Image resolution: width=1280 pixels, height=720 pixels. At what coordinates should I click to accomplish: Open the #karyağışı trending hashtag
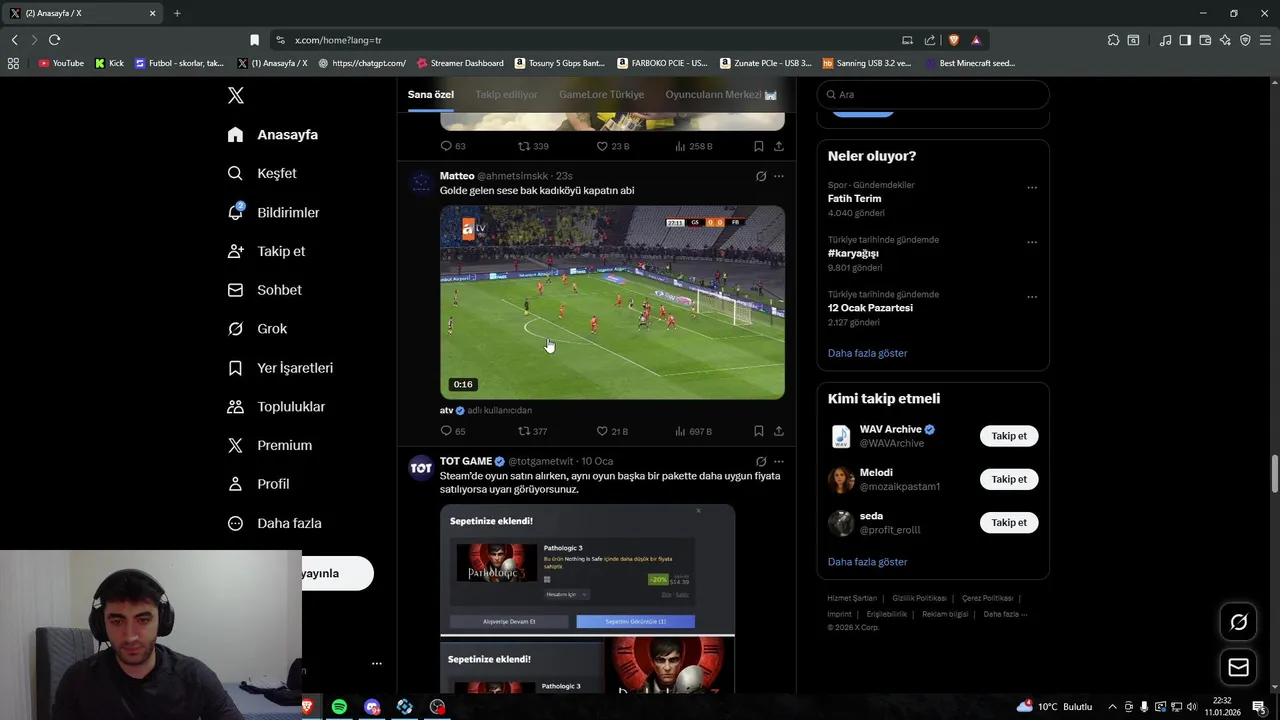[853, 253]
